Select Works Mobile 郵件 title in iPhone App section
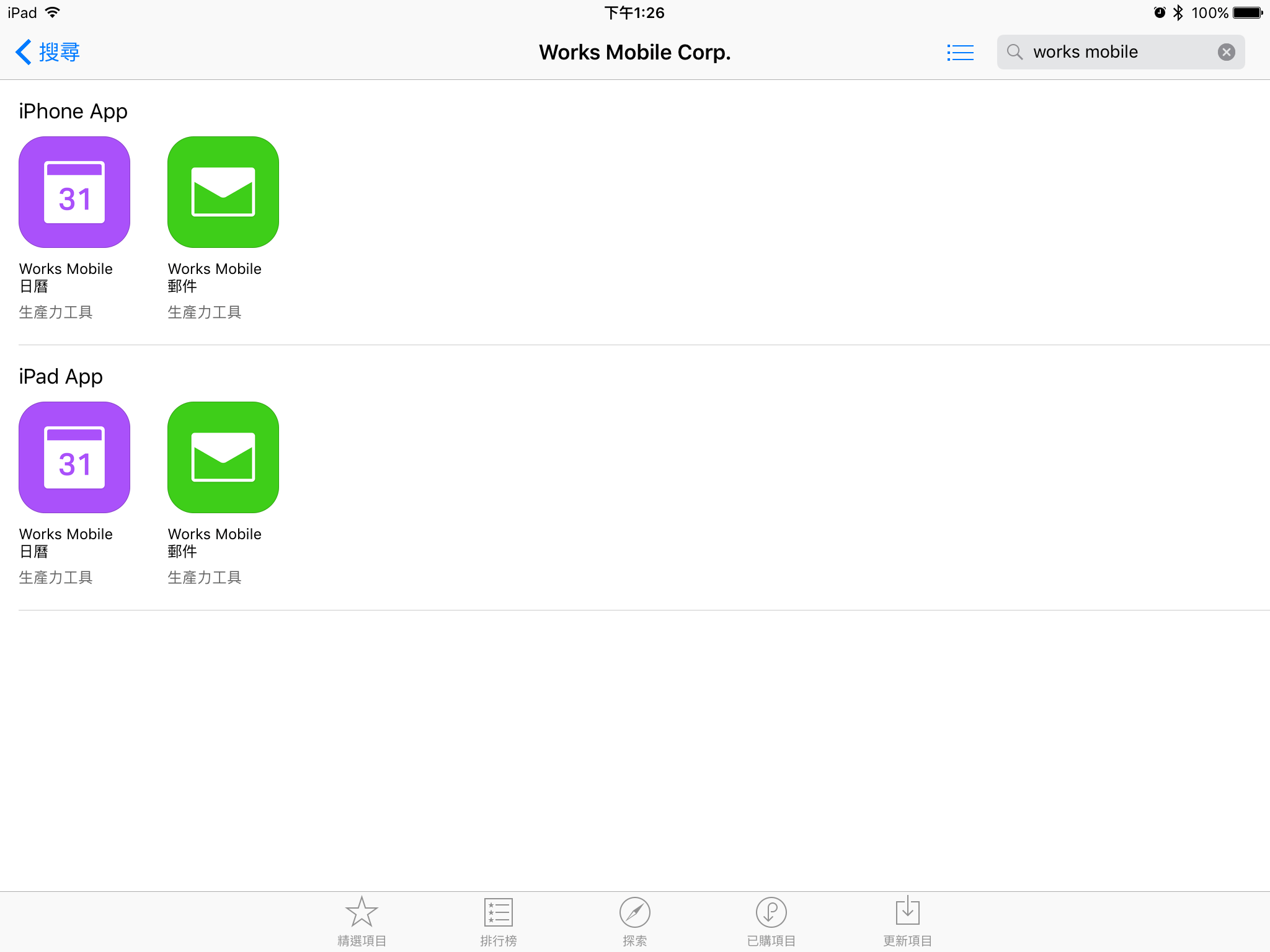Image resolution: width=1270 pixels, height=952 pixels. click(x=215, y=277)
